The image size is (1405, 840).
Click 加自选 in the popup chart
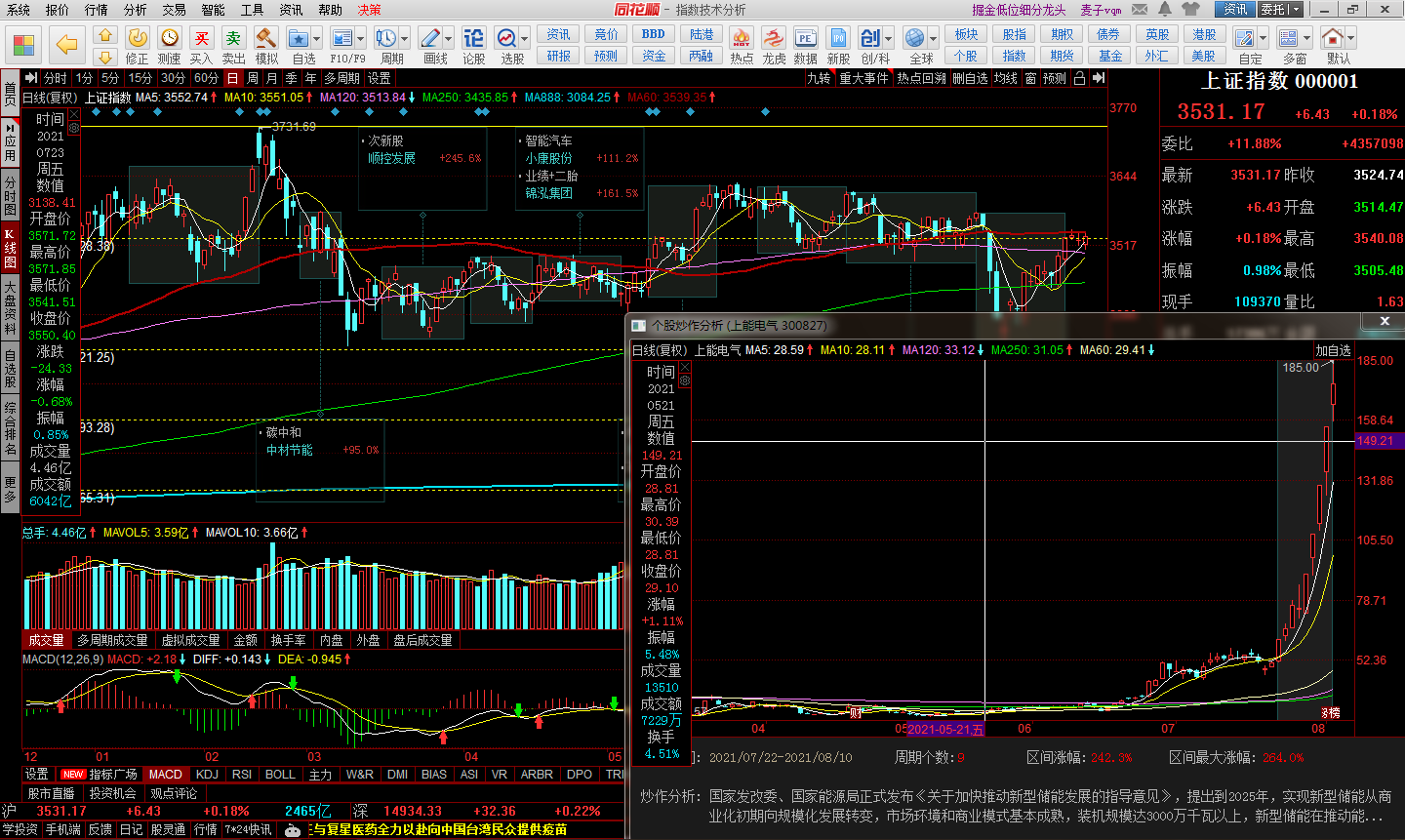1333,350
